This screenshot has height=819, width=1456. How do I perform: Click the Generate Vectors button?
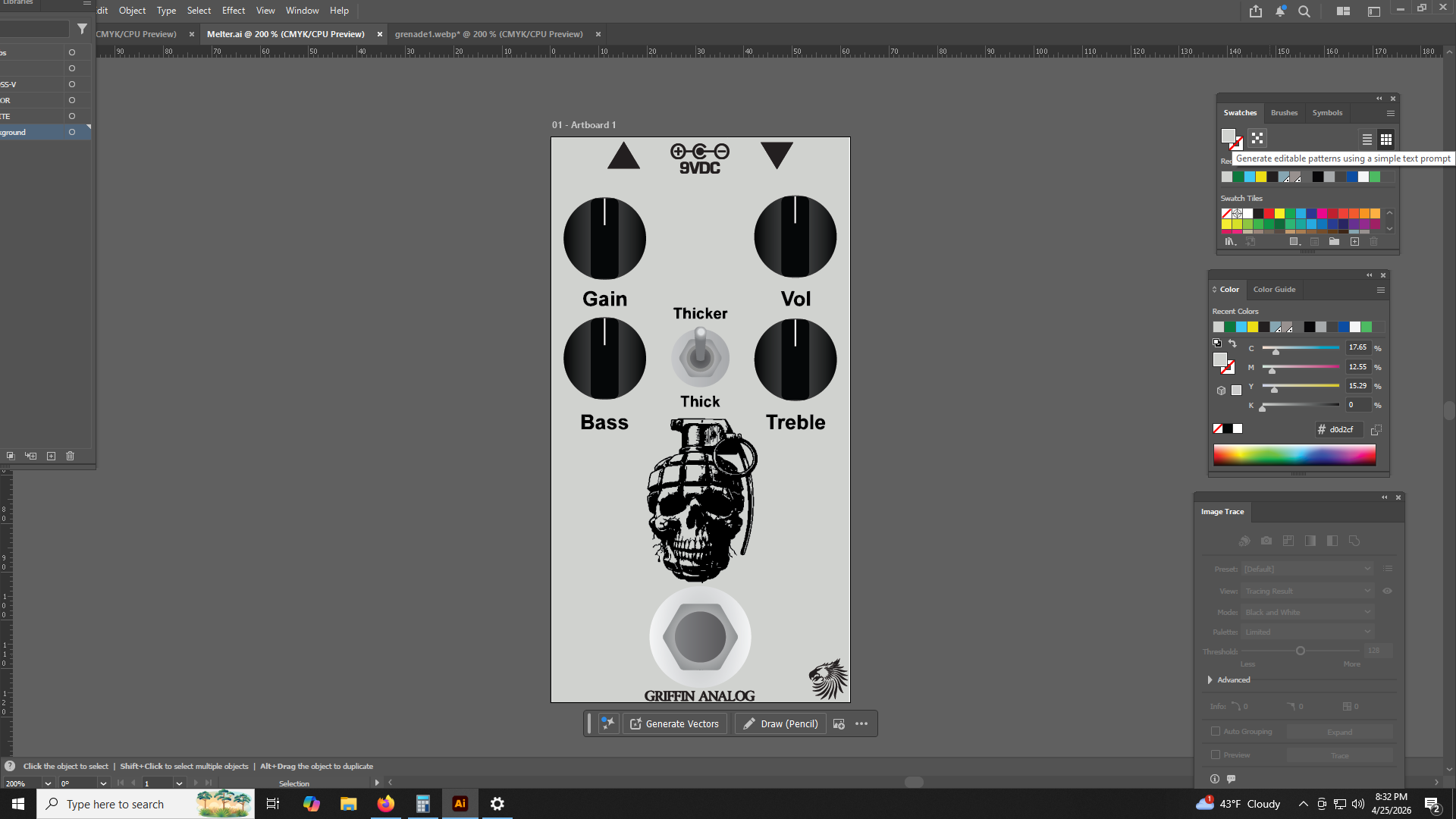pyautogui.click(x=675, y=723)
